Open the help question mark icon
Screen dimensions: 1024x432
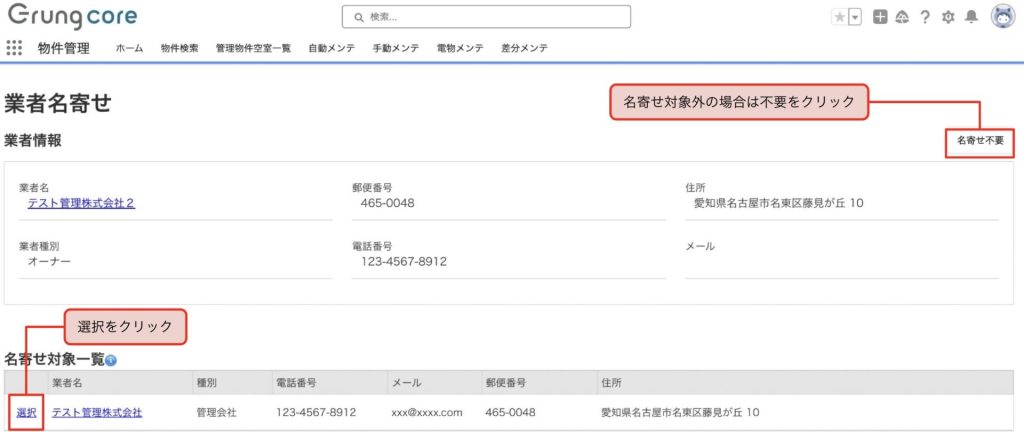[925, 17]
